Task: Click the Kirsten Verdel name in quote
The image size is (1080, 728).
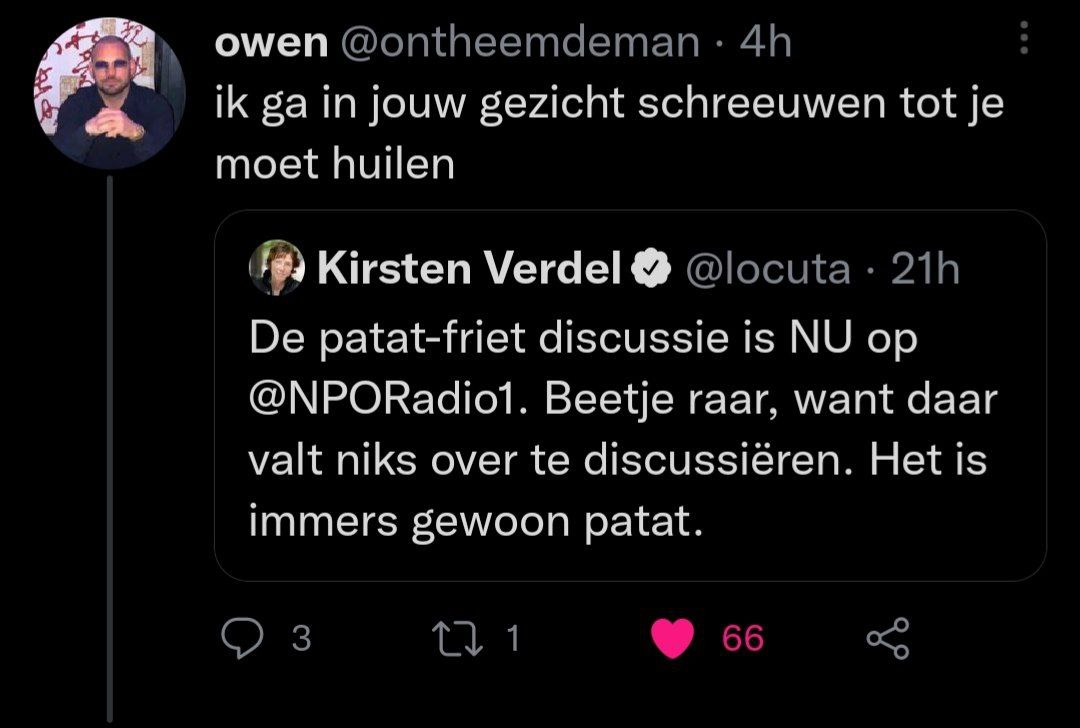Action: tap(468, 269)
